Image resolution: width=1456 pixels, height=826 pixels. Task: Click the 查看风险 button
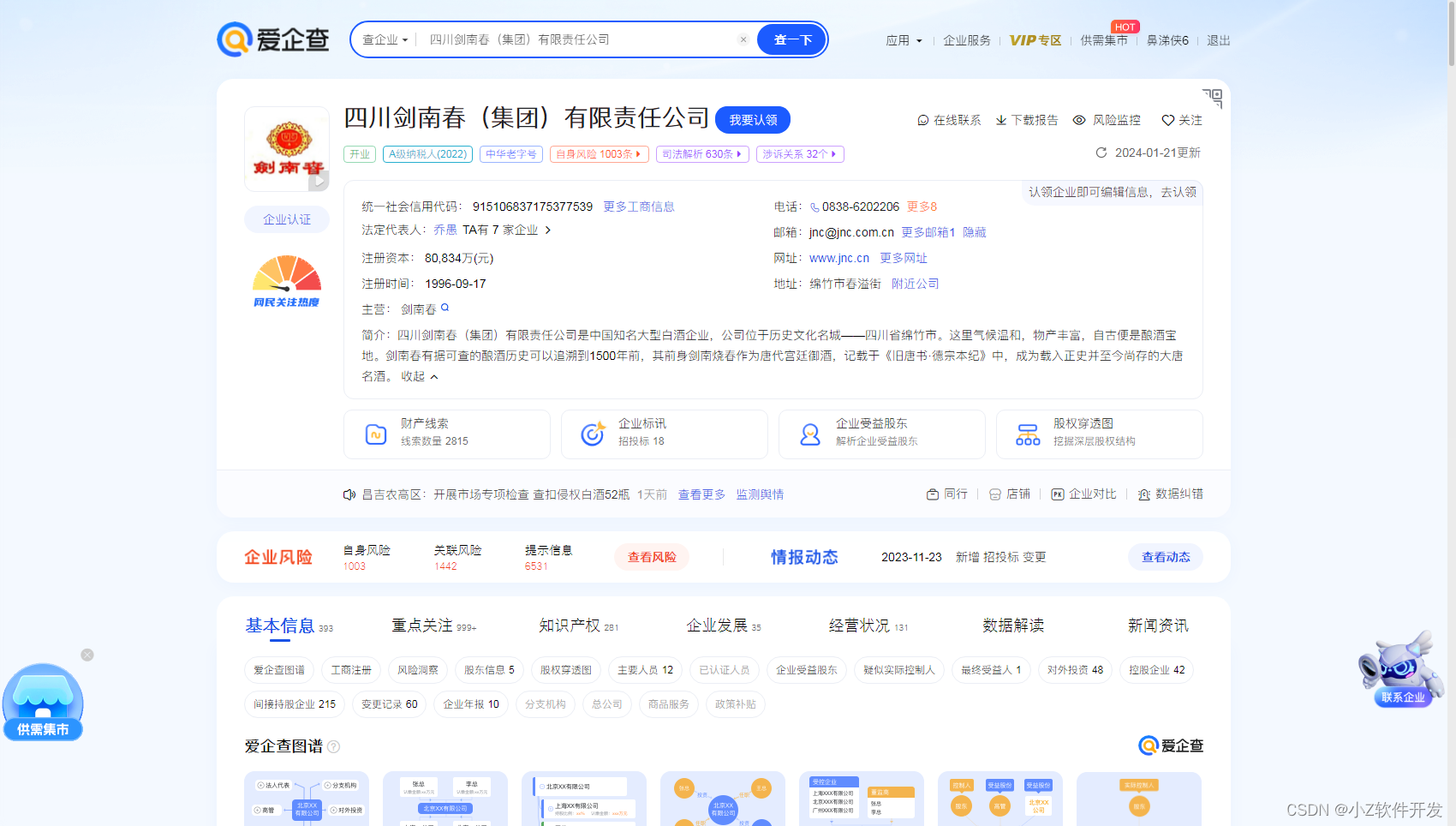click(652, 557)
